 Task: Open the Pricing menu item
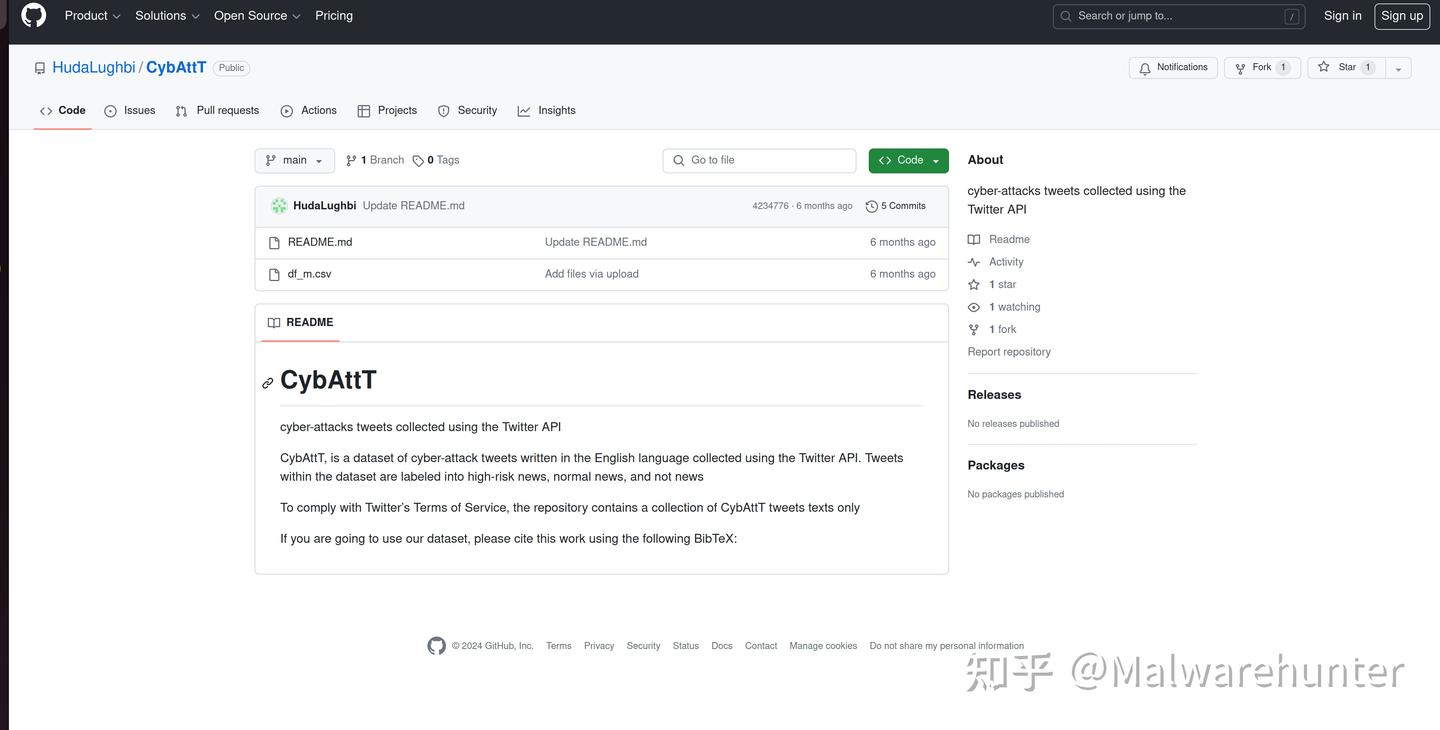333,15
